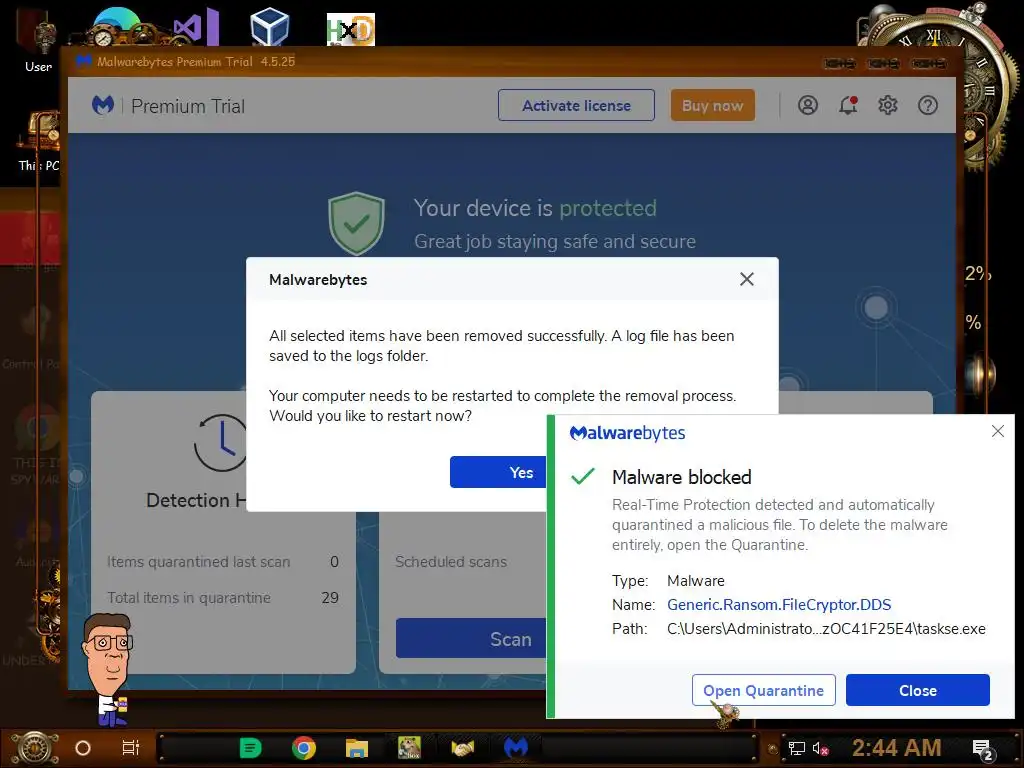The height and width of the screenshot is (768, 1024).
Task: Click the muted volume tray icon
Action: click(x=820, y=748)
